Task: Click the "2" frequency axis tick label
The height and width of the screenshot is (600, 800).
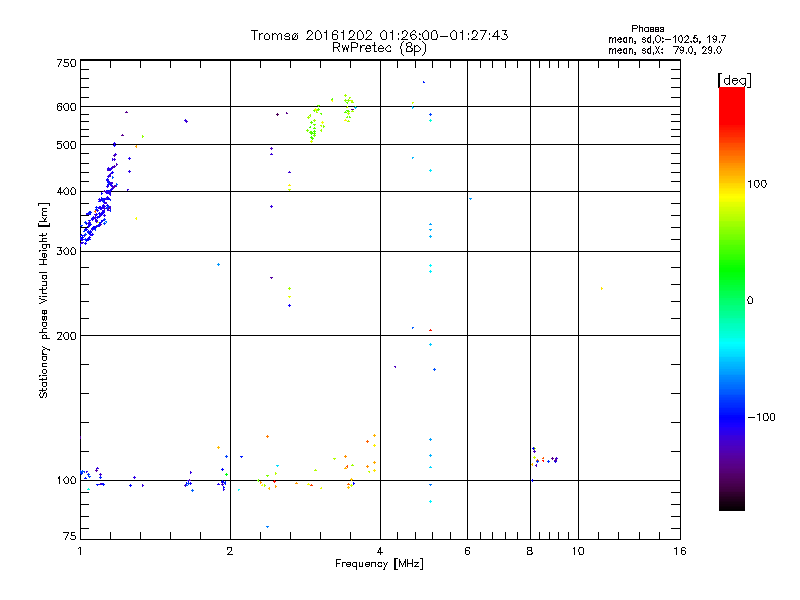Action: [230, 551]
